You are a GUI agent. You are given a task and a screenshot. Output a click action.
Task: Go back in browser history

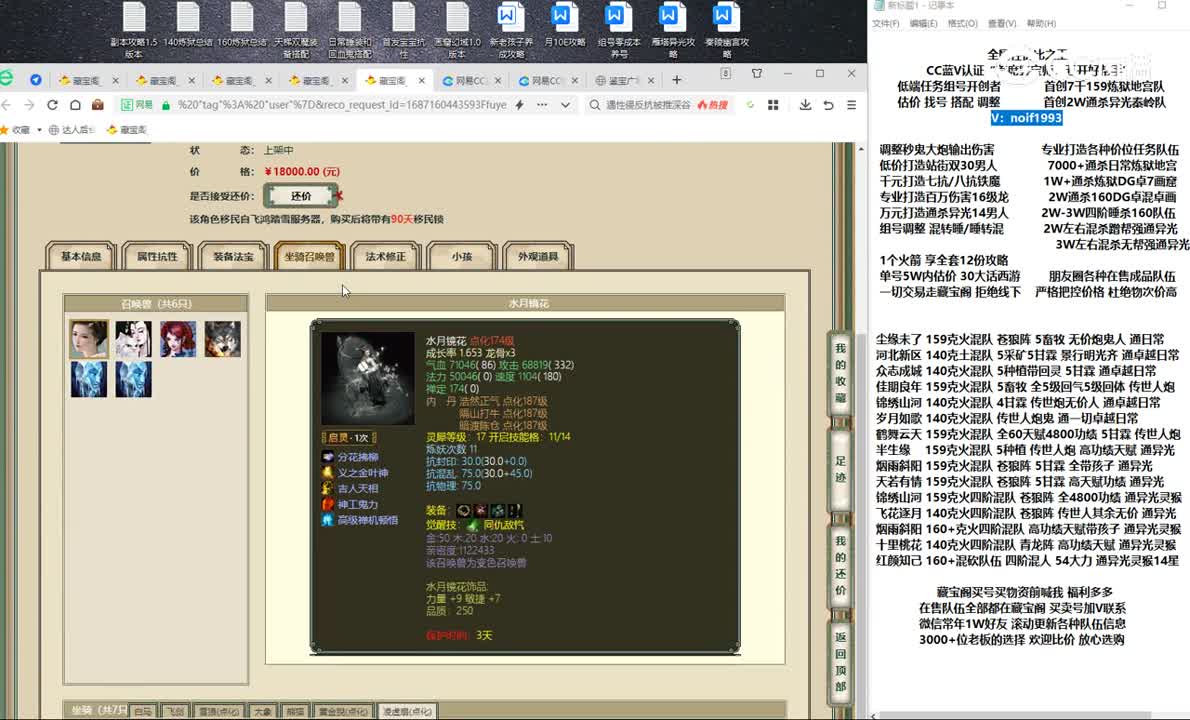click(7, 105)
